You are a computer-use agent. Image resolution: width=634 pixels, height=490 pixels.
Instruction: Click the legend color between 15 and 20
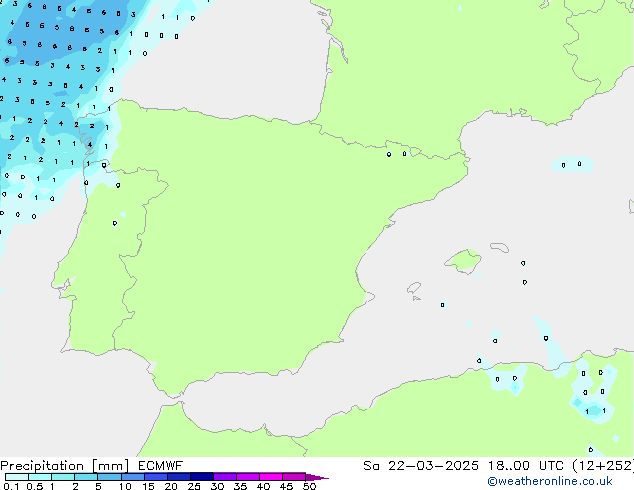click(x=155, y=477)
